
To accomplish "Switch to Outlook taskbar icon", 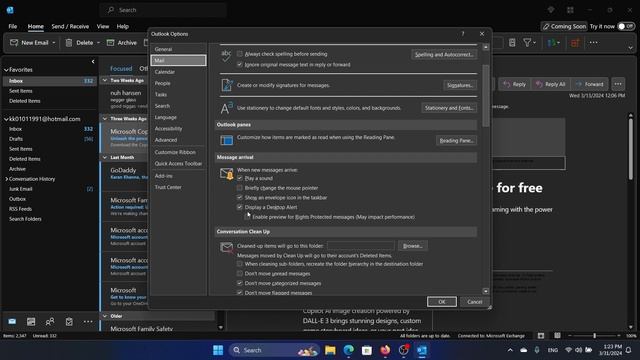I will 422,350.
